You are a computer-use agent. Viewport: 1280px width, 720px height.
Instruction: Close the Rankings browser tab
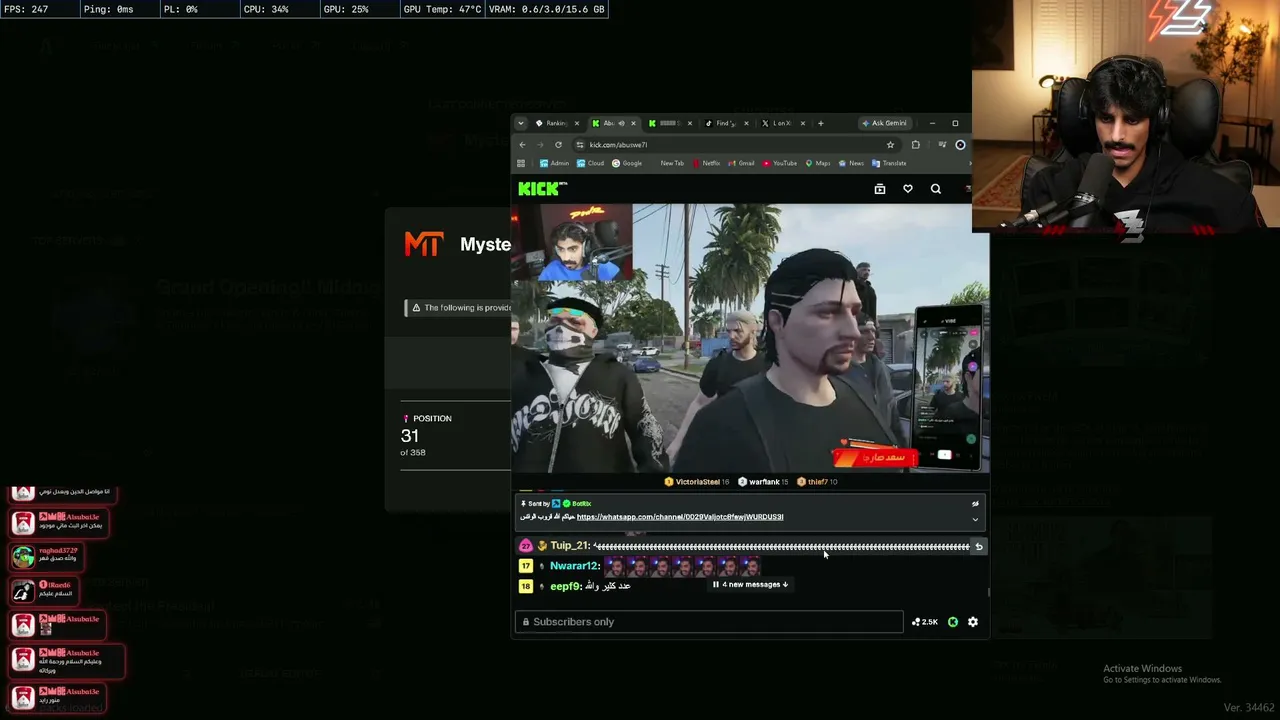pos(576,123)
